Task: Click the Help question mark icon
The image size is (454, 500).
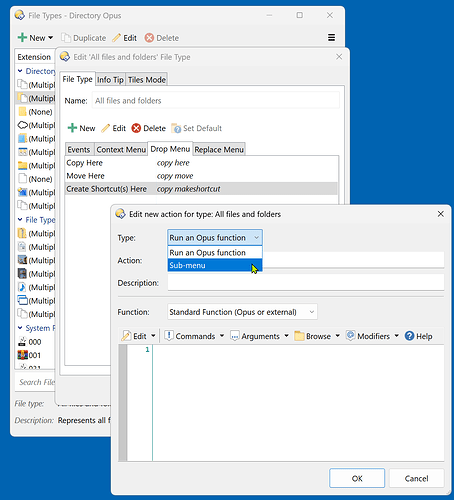Action: [409, 336]
